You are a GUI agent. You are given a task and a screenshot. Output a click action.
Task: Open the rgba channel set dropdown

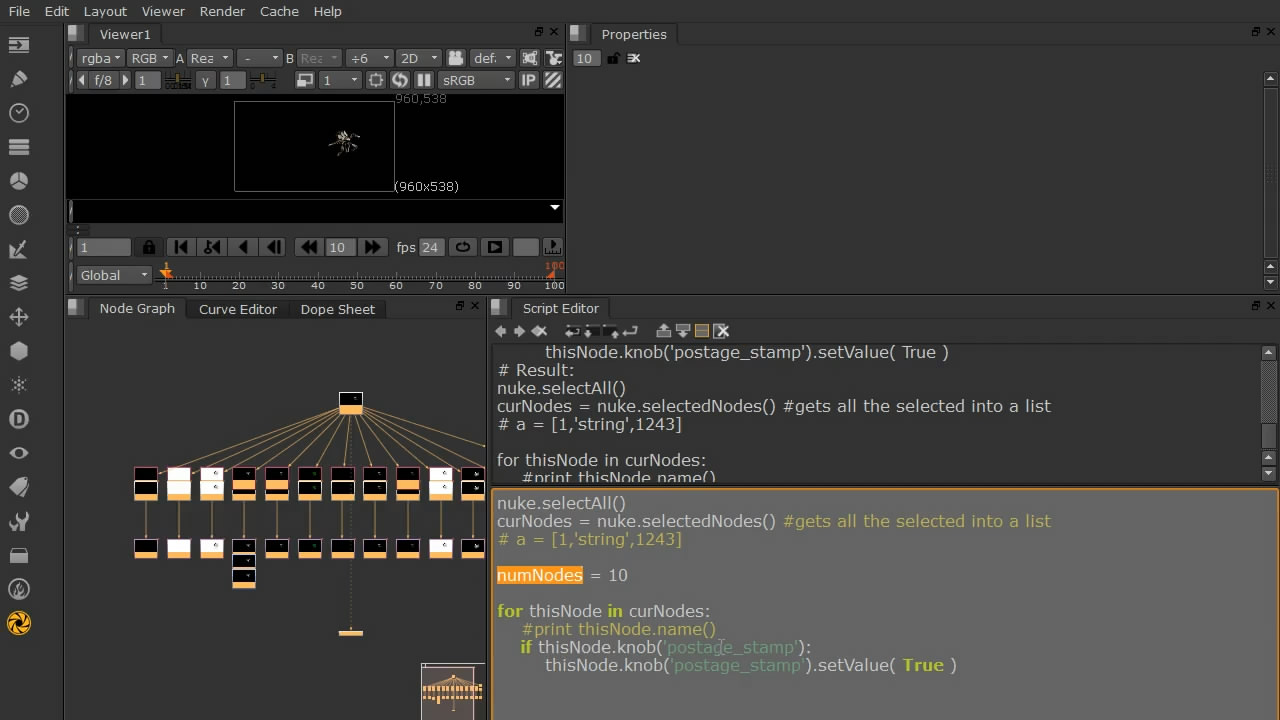(100, 58)
